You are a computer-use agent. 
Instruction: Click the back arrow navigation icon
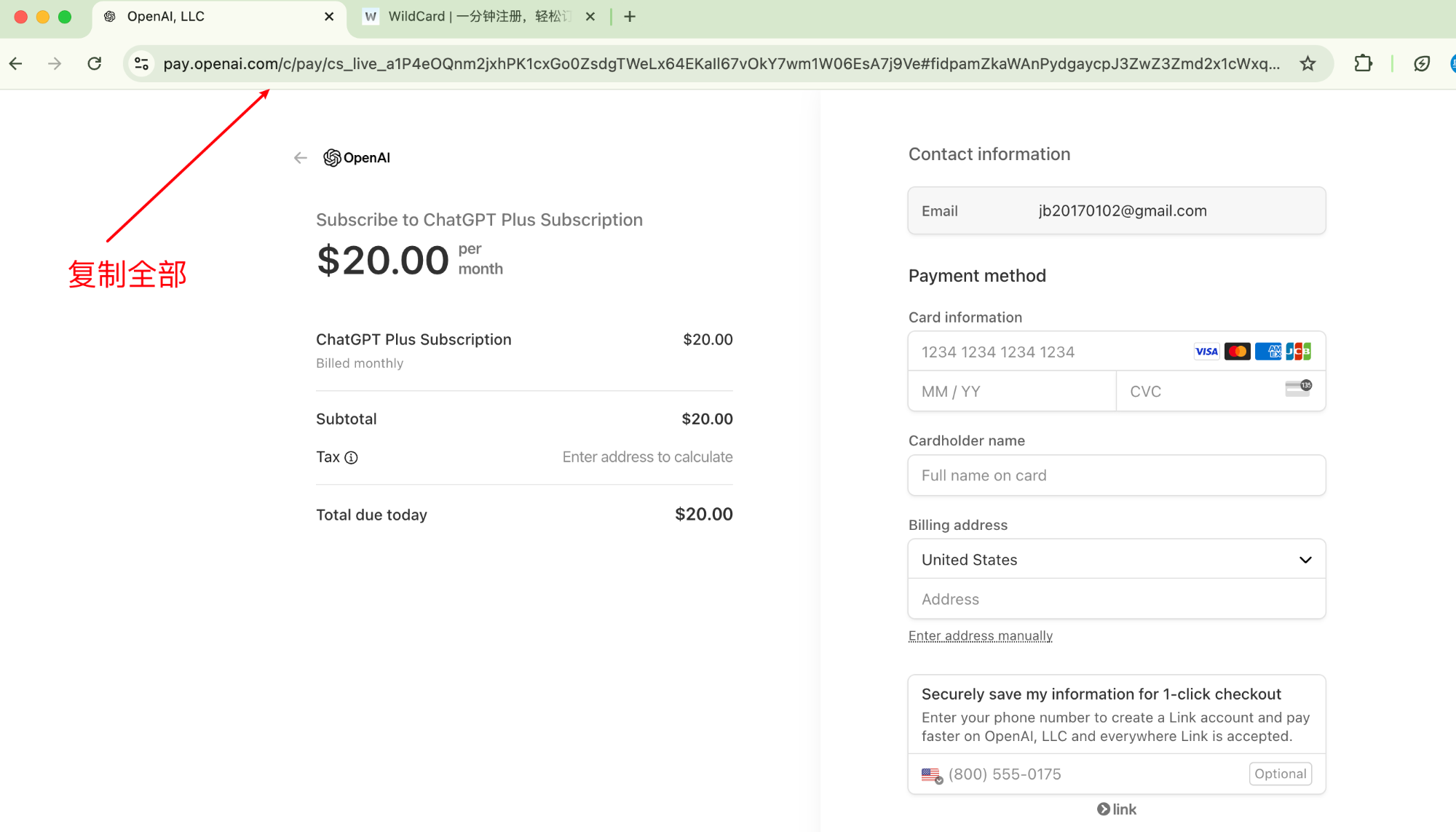click(300, 157)
